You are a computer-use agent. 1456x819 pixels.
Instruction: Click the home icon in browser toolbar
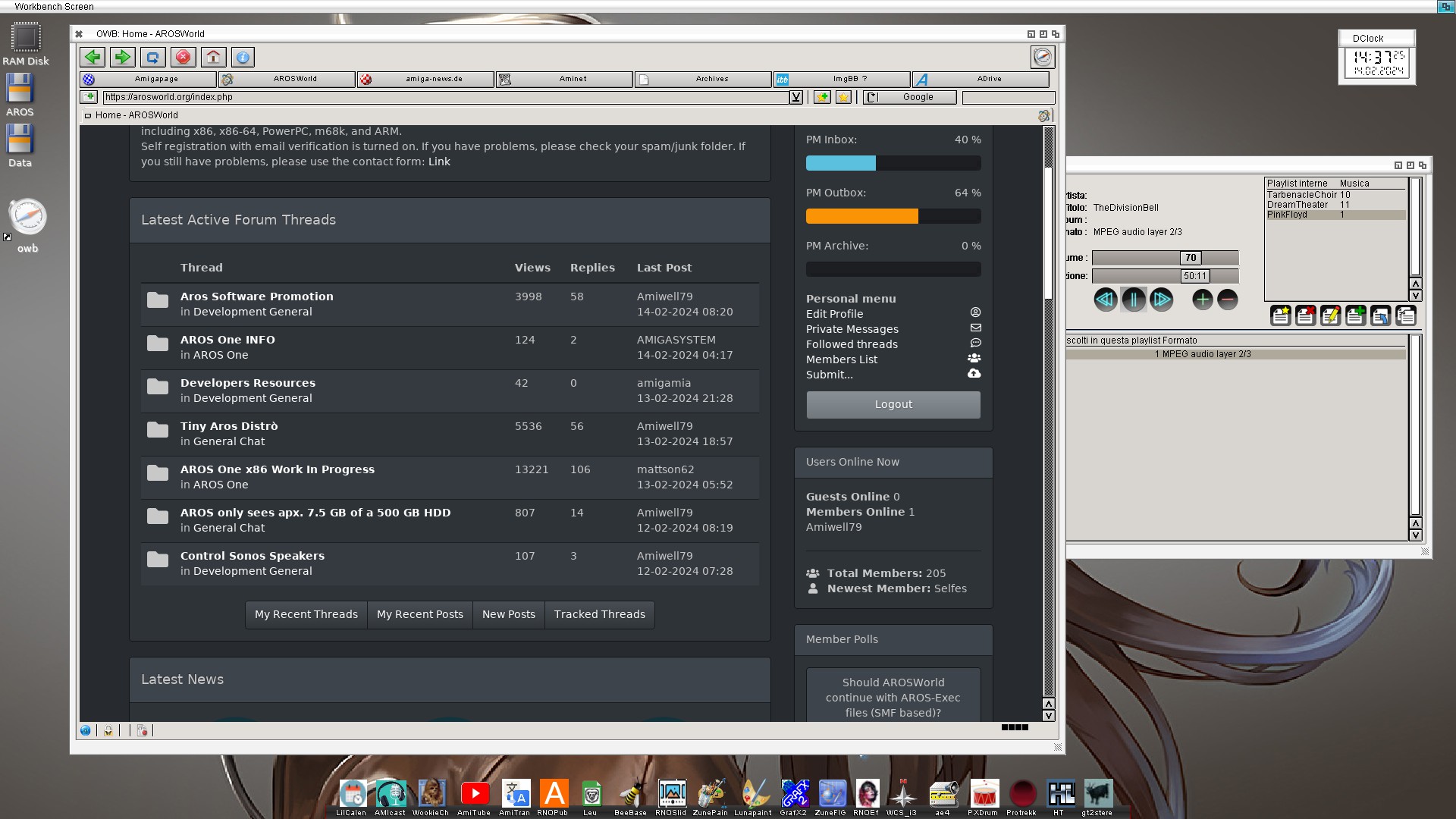coord(213,57)
